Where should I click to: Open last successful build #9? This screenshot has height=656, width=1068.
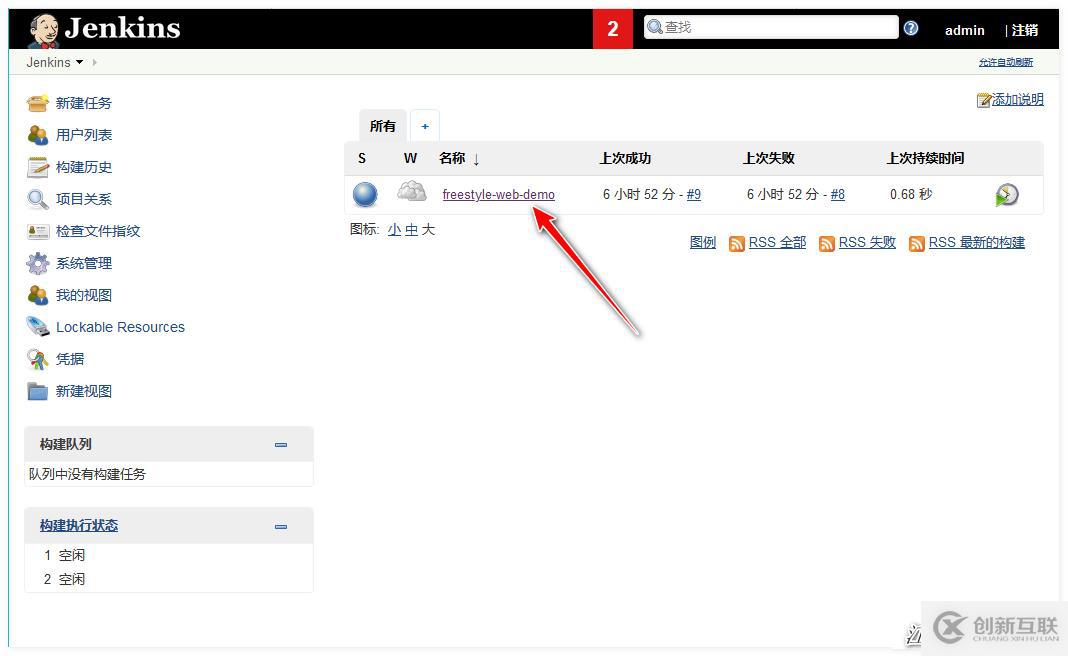tap(693, 194)
